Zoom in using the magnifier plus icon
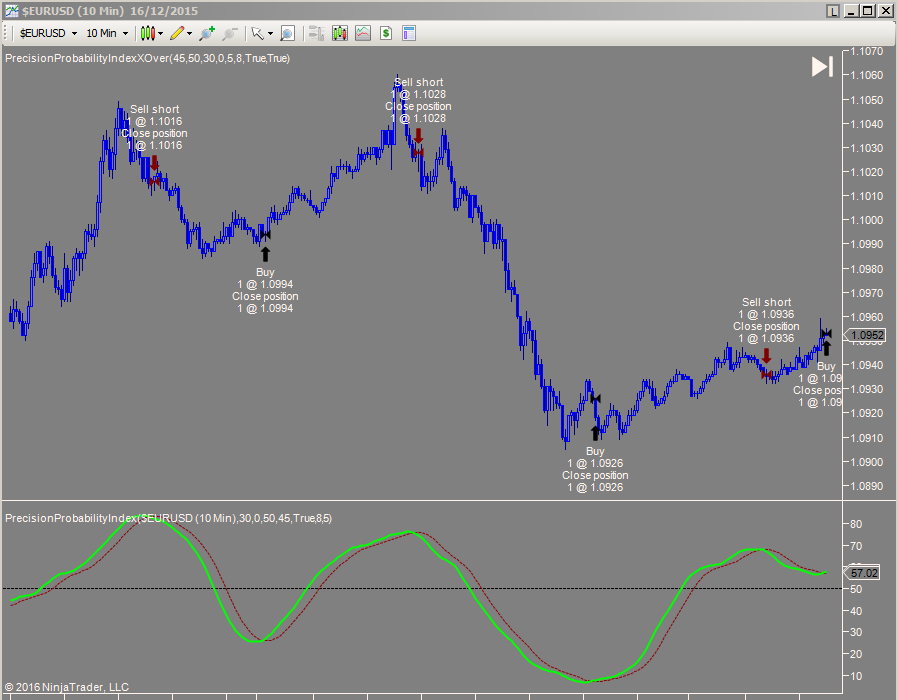The image size is (898, 700). (x=206, y=33)
